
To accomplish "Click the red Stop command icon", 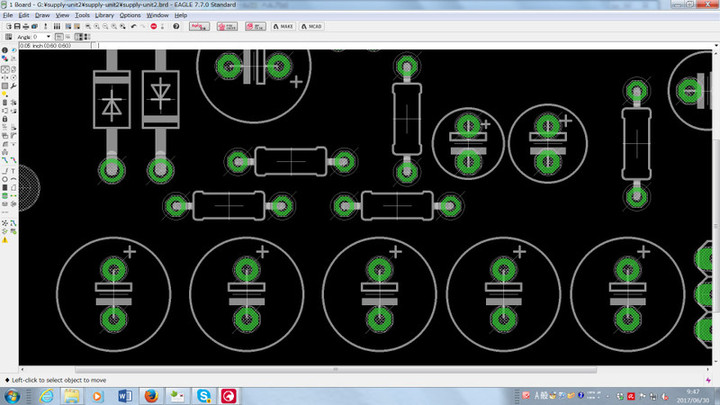I will click(154, 26).
